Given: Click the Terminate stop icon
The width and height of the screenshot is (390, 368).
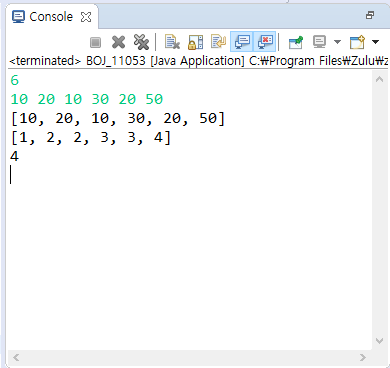Looking at the screenshot, I should [x=96, y=42].
